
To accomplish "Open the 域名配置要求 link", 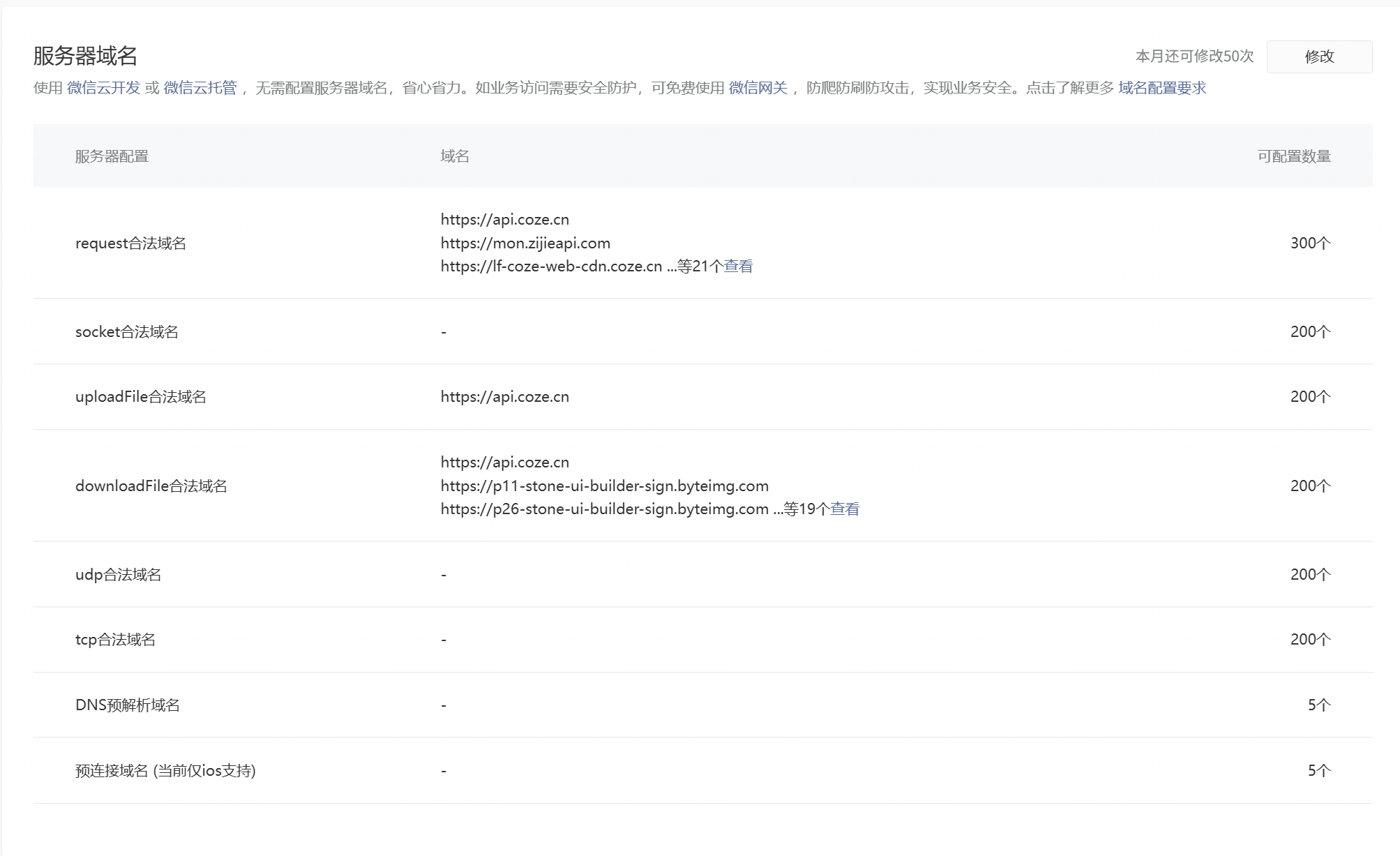I will click(1162, 88).
